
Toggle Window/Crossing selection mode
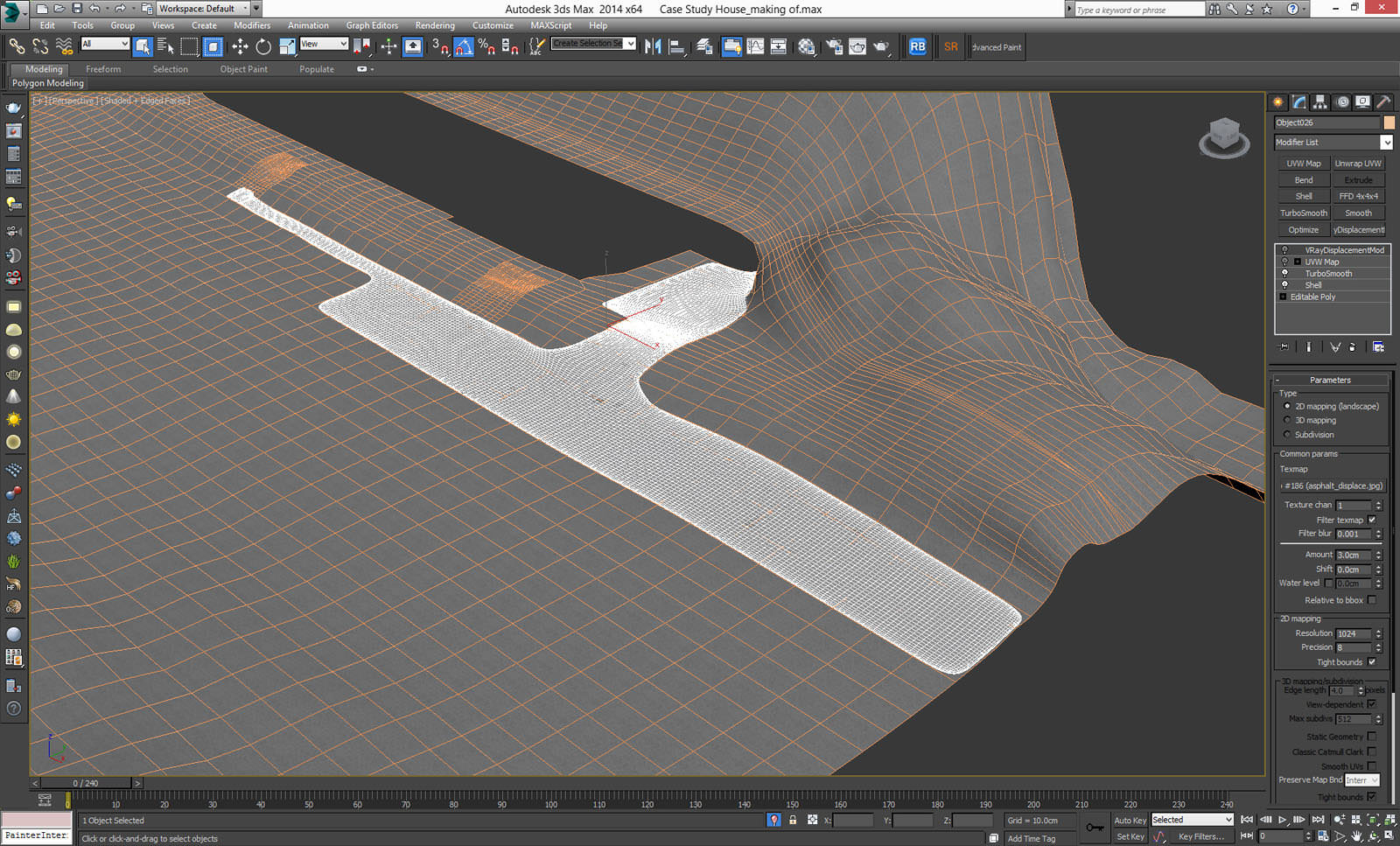pyautogui.click(x=213, y=46)
